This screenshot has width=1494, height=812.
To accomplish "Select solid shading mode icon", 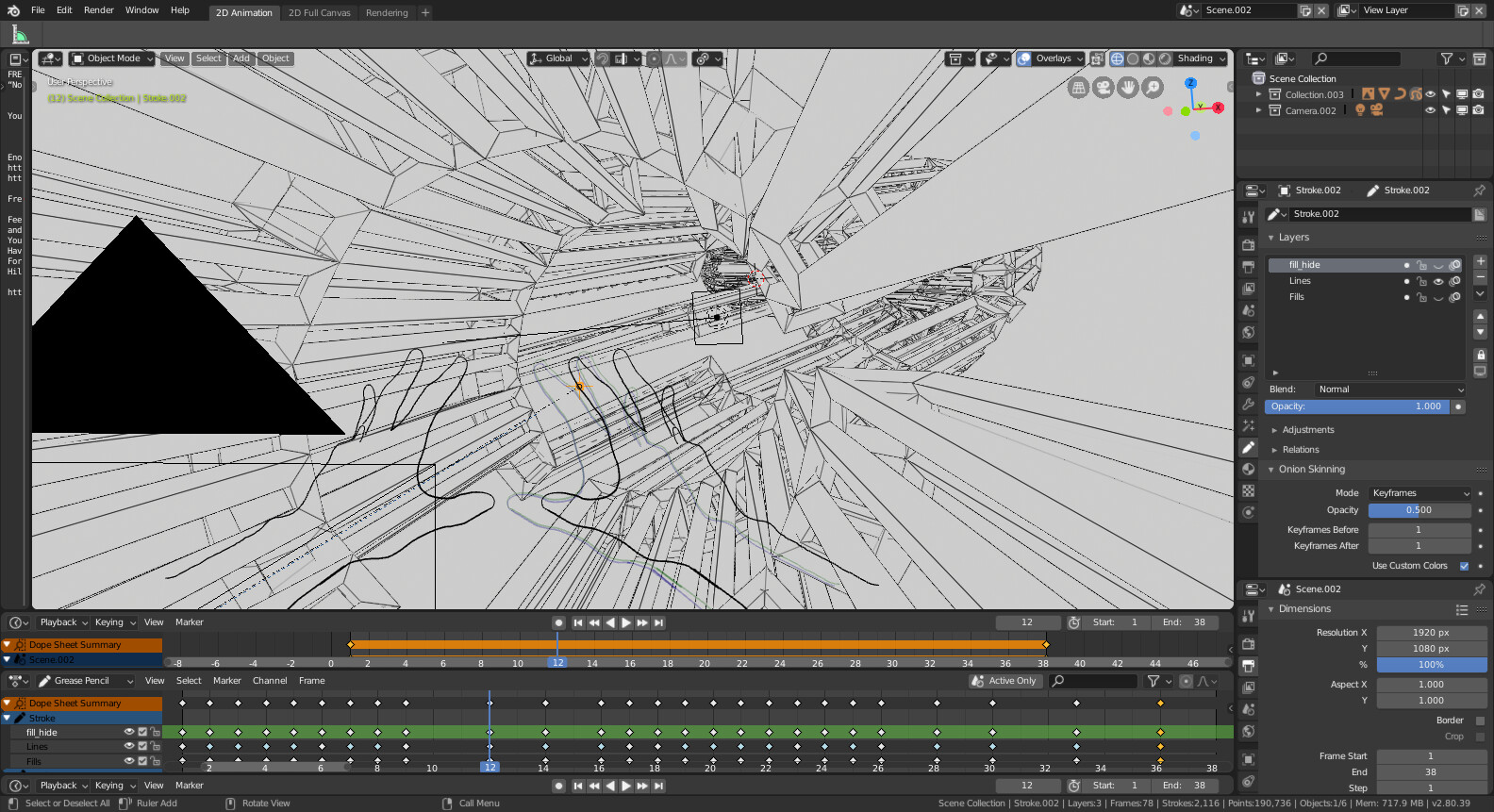I will click(x=1133, y=58).
